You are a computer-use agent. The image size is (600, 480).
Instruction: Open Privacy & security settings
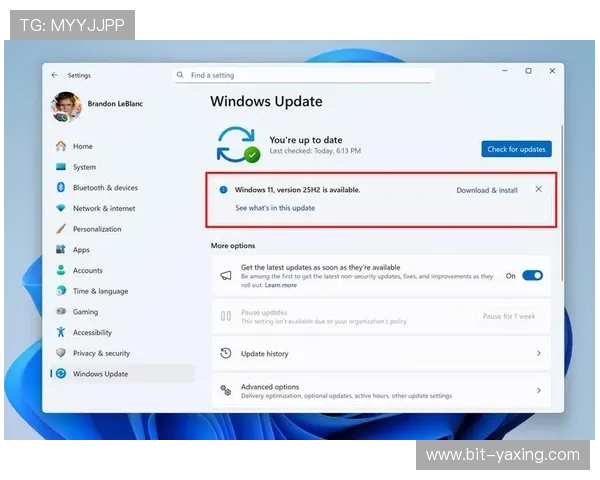[x=101, y=353]
